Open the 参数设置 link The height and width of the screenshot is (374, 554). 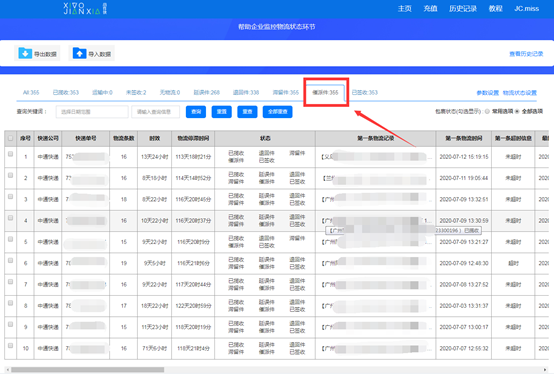pos(488,93)
